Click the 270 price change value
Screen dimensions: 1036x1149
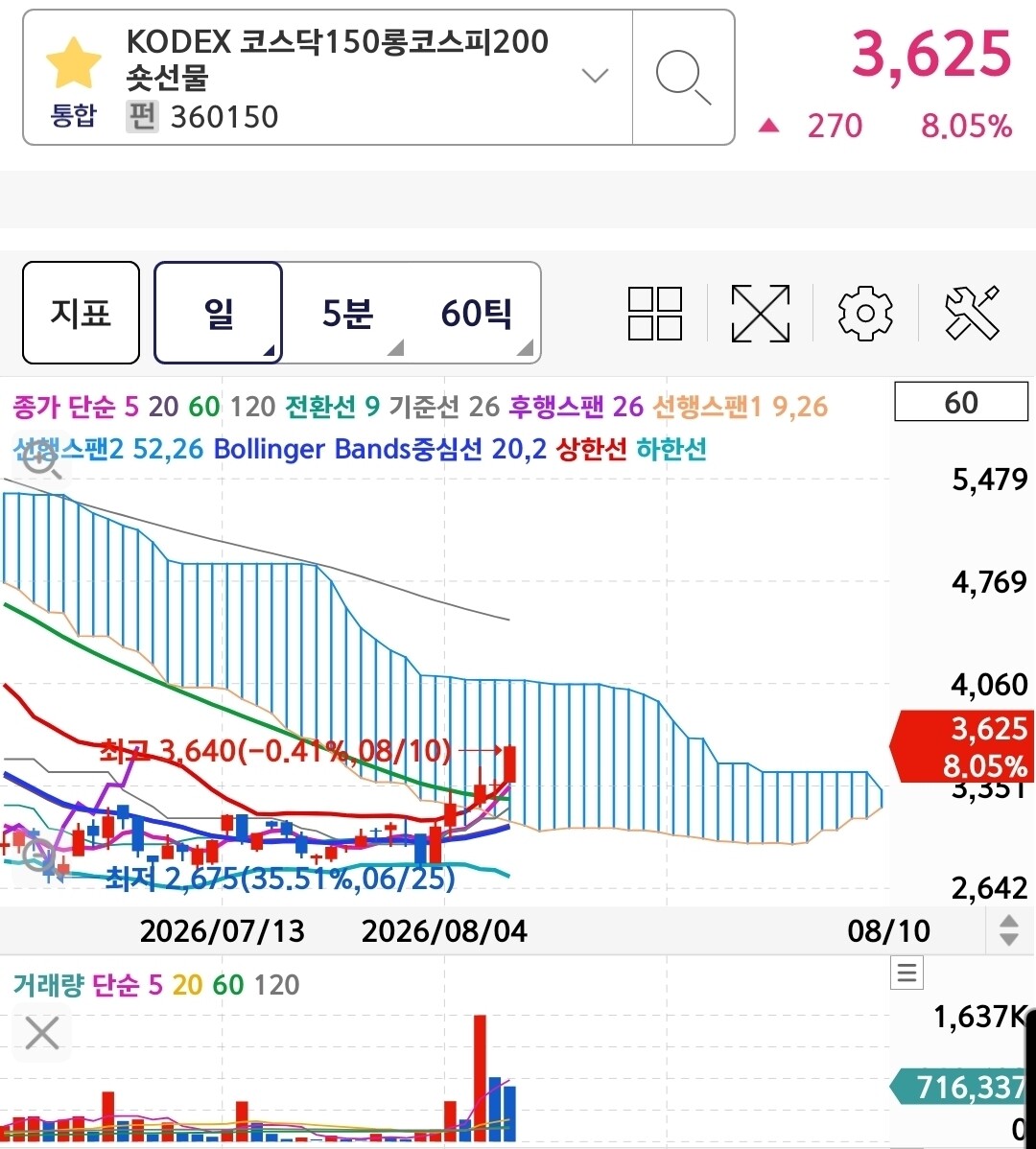tap(835, 126)
